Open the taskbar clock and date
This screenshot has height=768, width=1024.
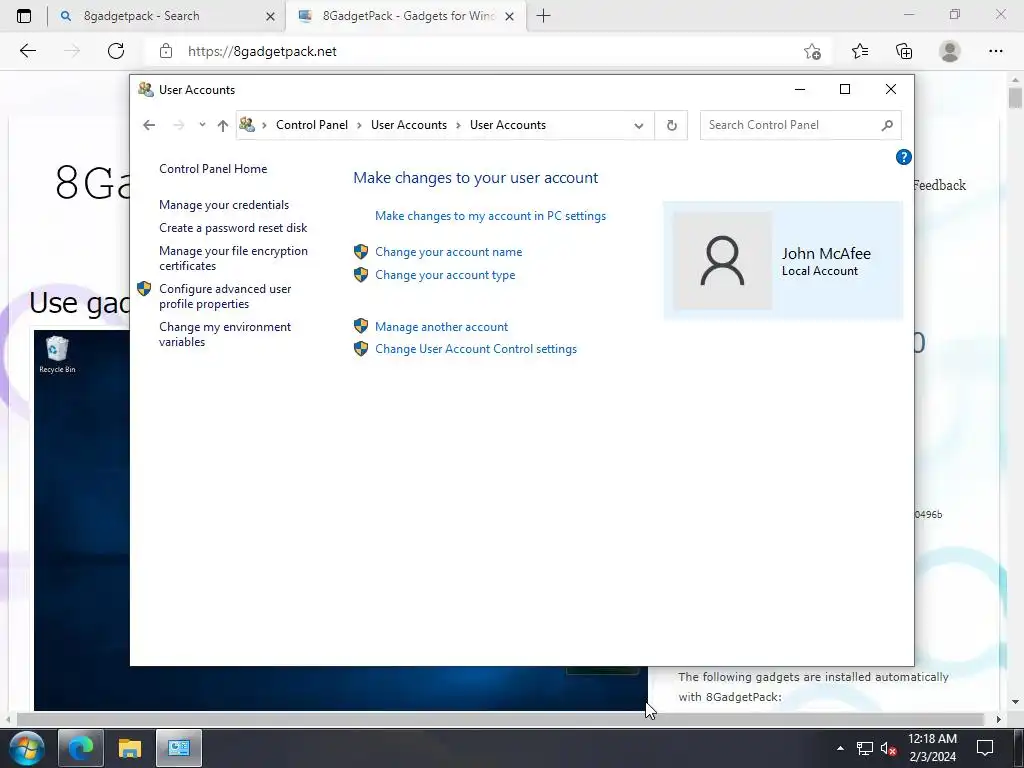tap(933, 748)
